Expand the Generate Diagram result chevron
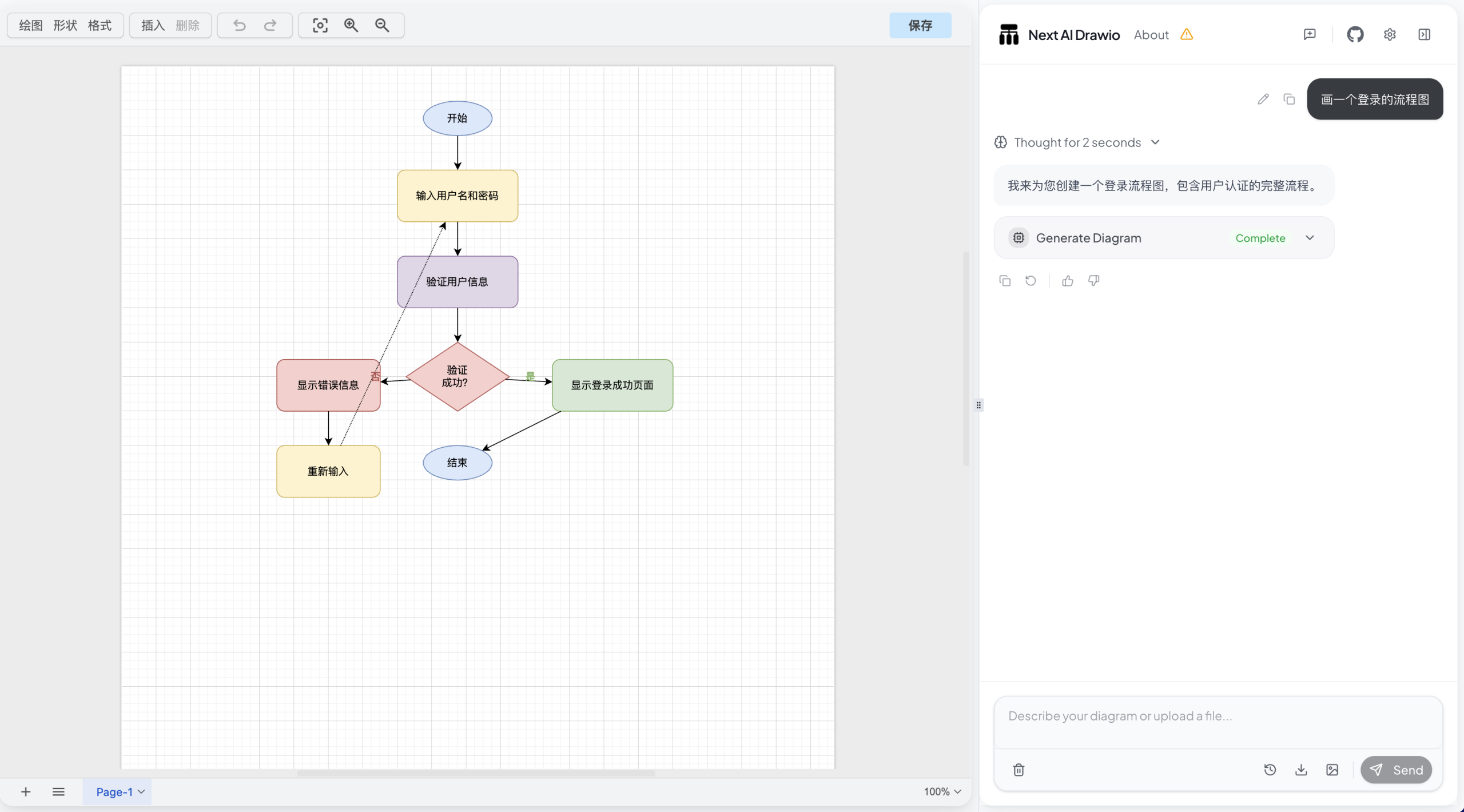 (1310, 238)
